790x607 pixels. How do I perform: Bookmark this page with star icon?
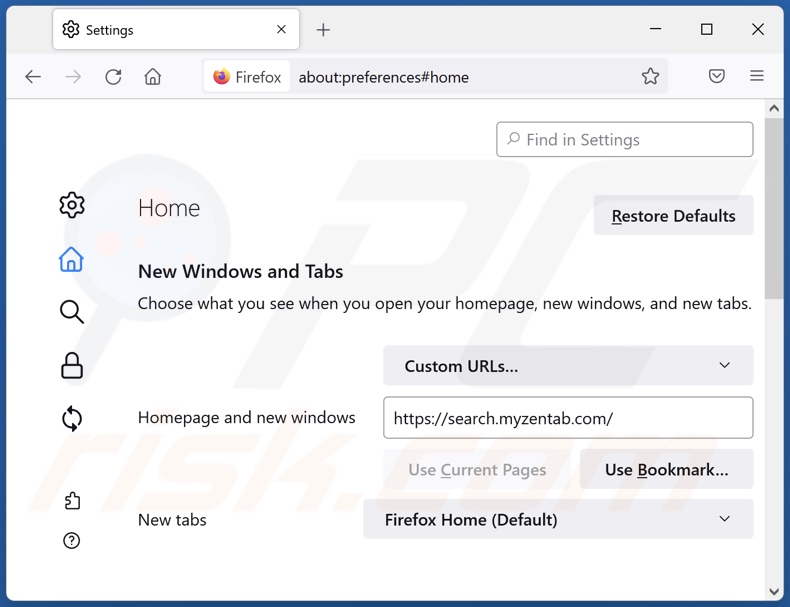[x=650, y=77]
